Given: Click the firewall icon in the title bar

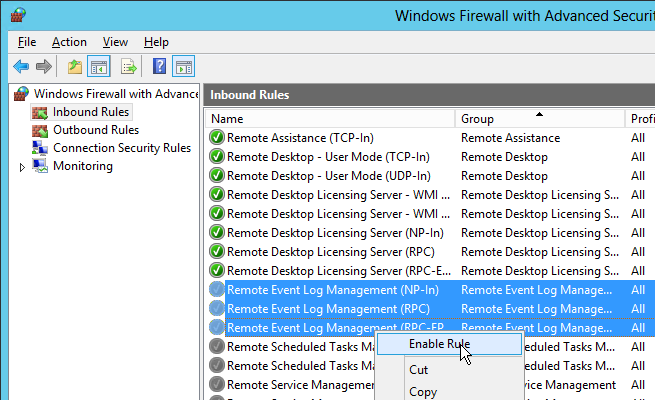Looking at the screenshot, I should coord(18,15).
